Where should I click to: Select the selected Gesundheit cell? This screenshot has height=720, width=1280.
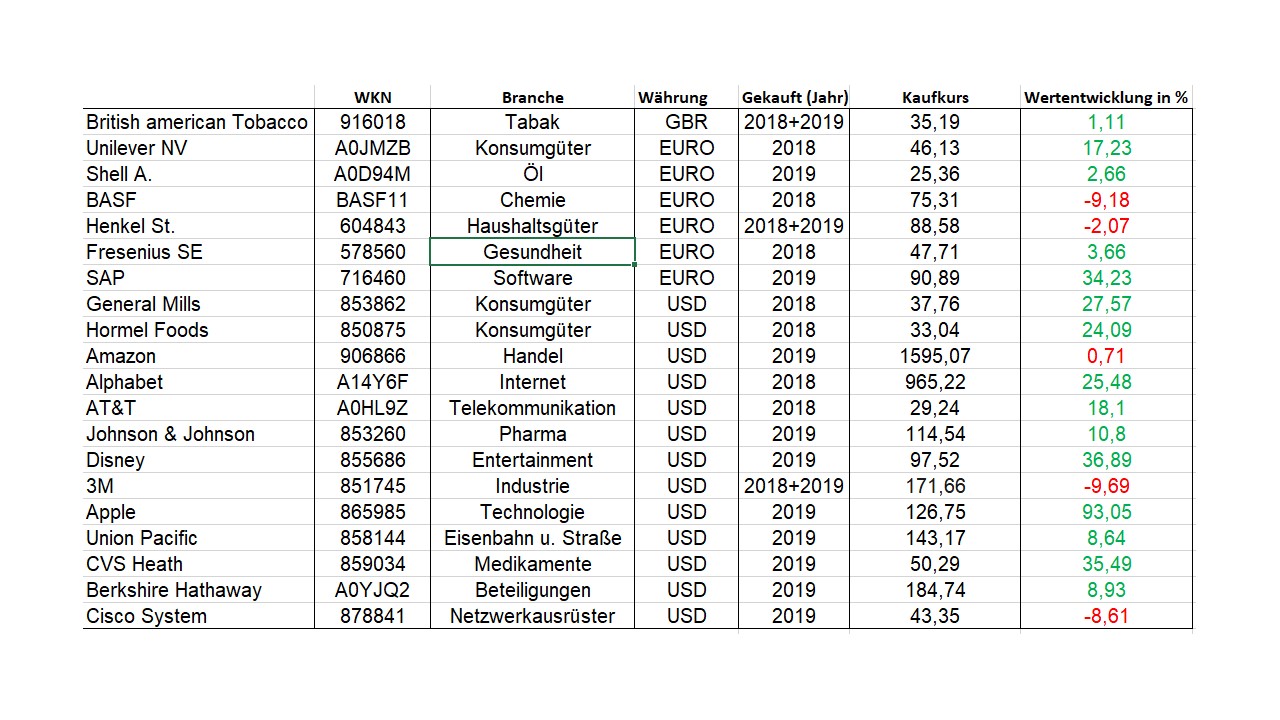[532, 252]
